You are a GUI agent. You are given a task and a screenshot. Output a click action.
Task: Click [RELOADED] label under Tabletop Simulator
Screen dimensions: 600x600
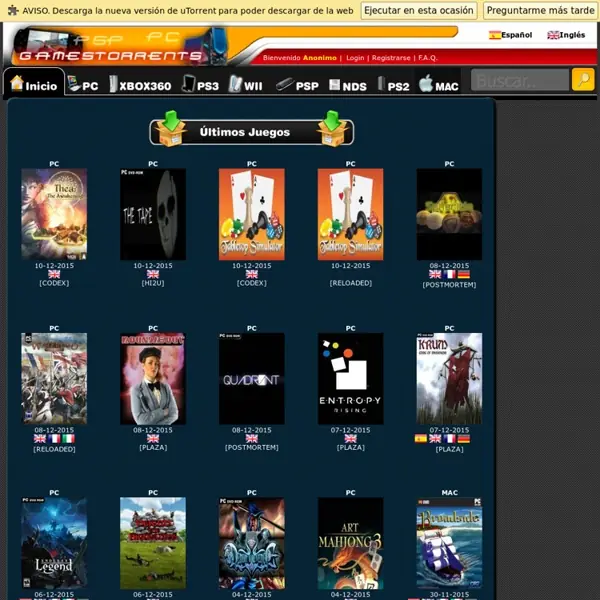click(351, 283)
